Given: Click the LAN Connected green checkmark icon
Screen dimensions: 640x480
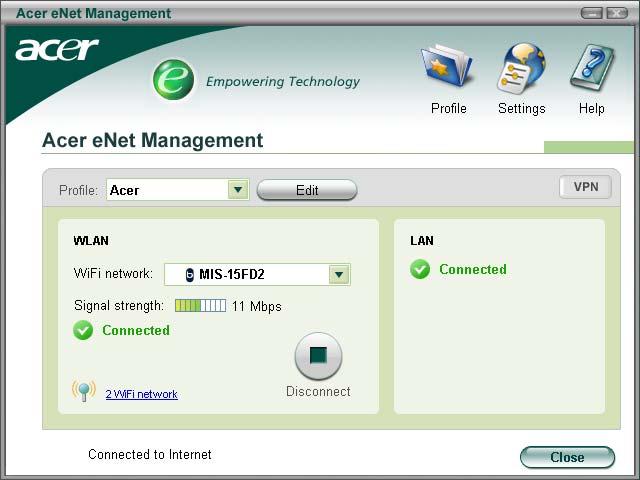Looking at the screenshot, I should (x=420, y=269).
